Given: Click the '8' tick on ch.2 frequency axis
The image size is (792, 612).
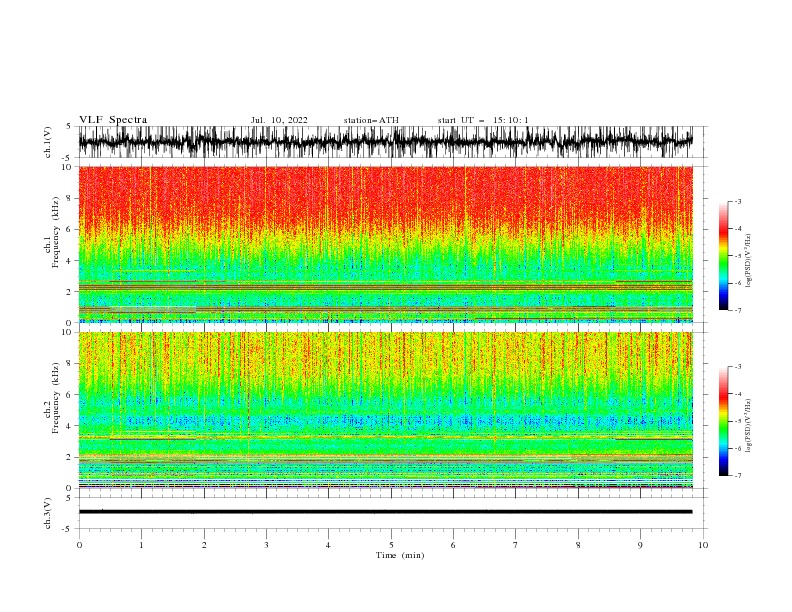Looking at the screenshot, I should click(69, 364).
